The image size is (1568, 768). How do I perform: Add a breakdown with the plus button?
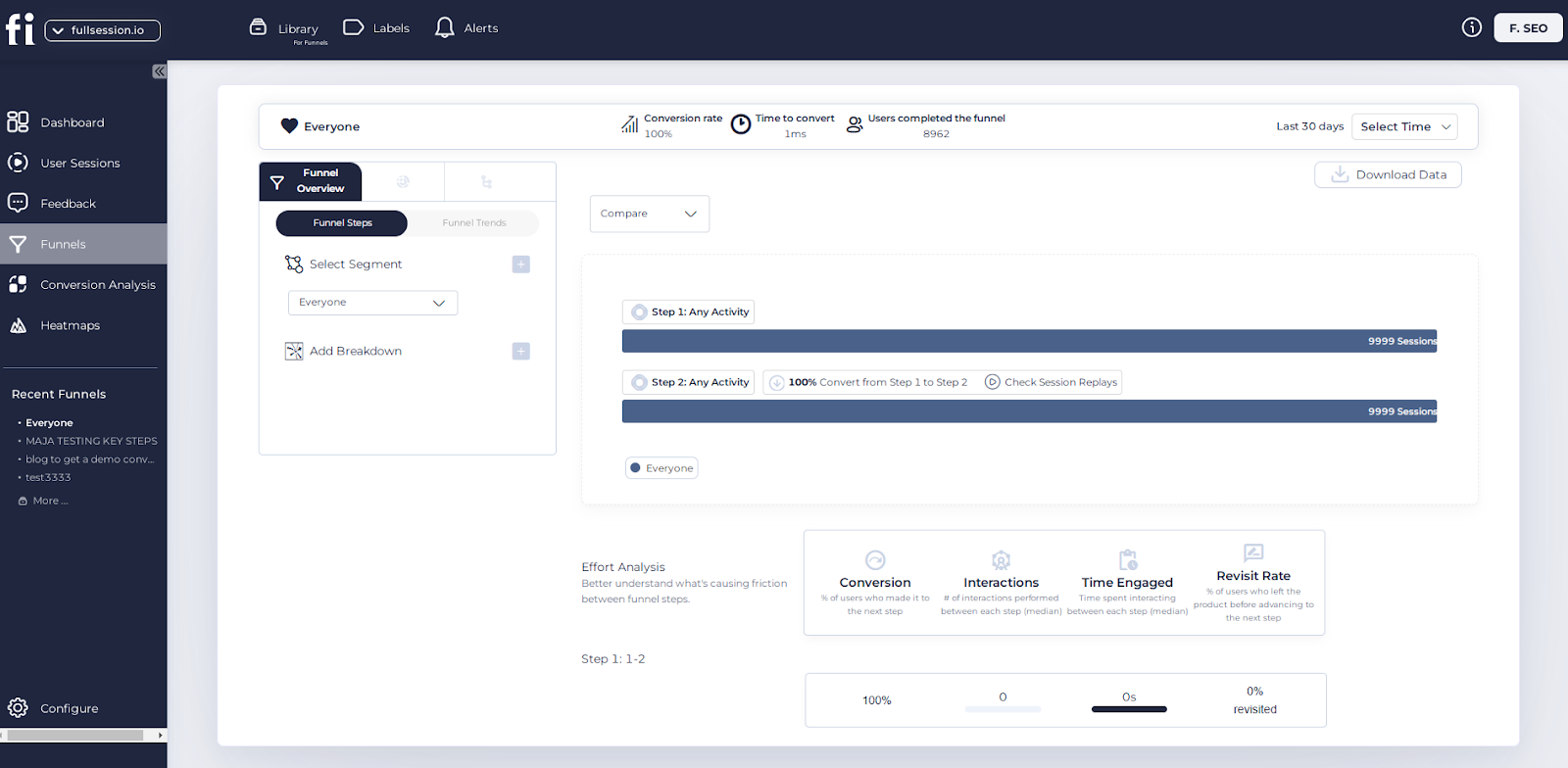tap(521, 351)
